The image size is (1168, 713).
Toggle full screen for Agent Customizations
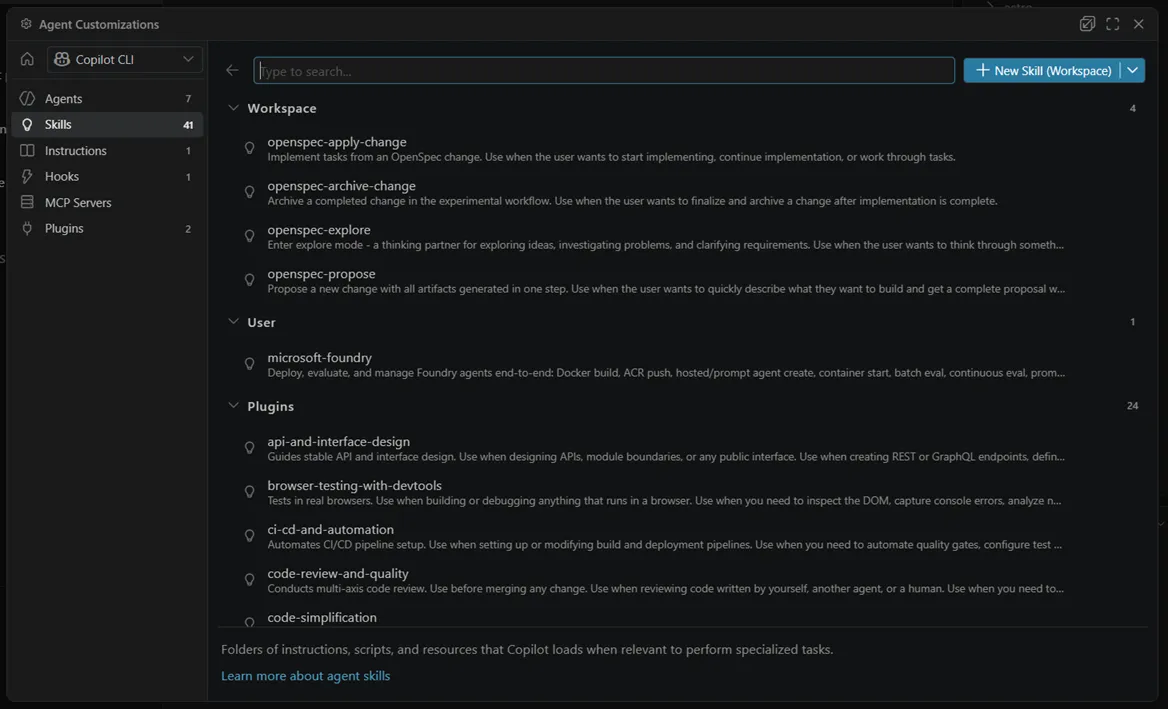1113,24
